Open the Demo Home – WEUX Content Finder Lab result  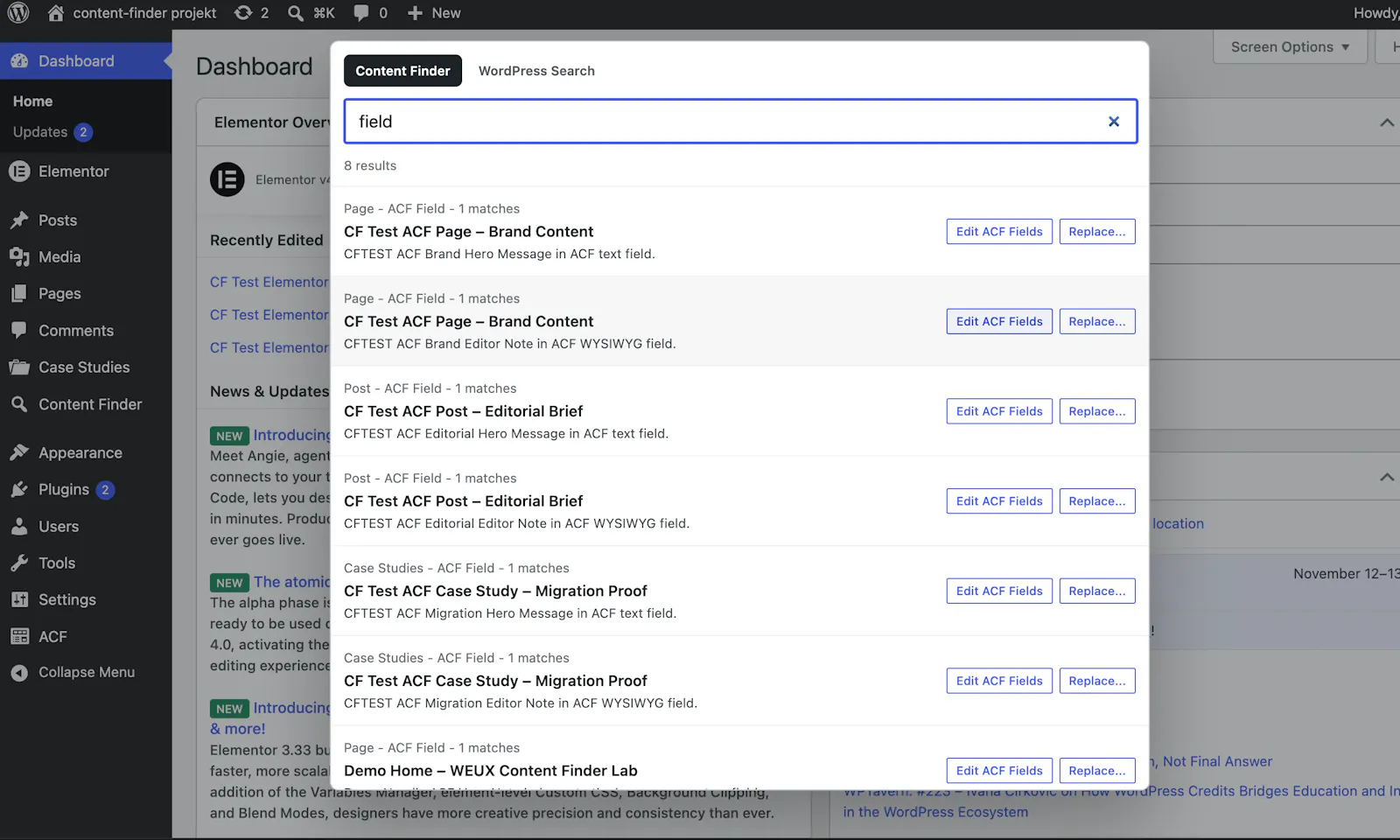[x=491, y=771]
